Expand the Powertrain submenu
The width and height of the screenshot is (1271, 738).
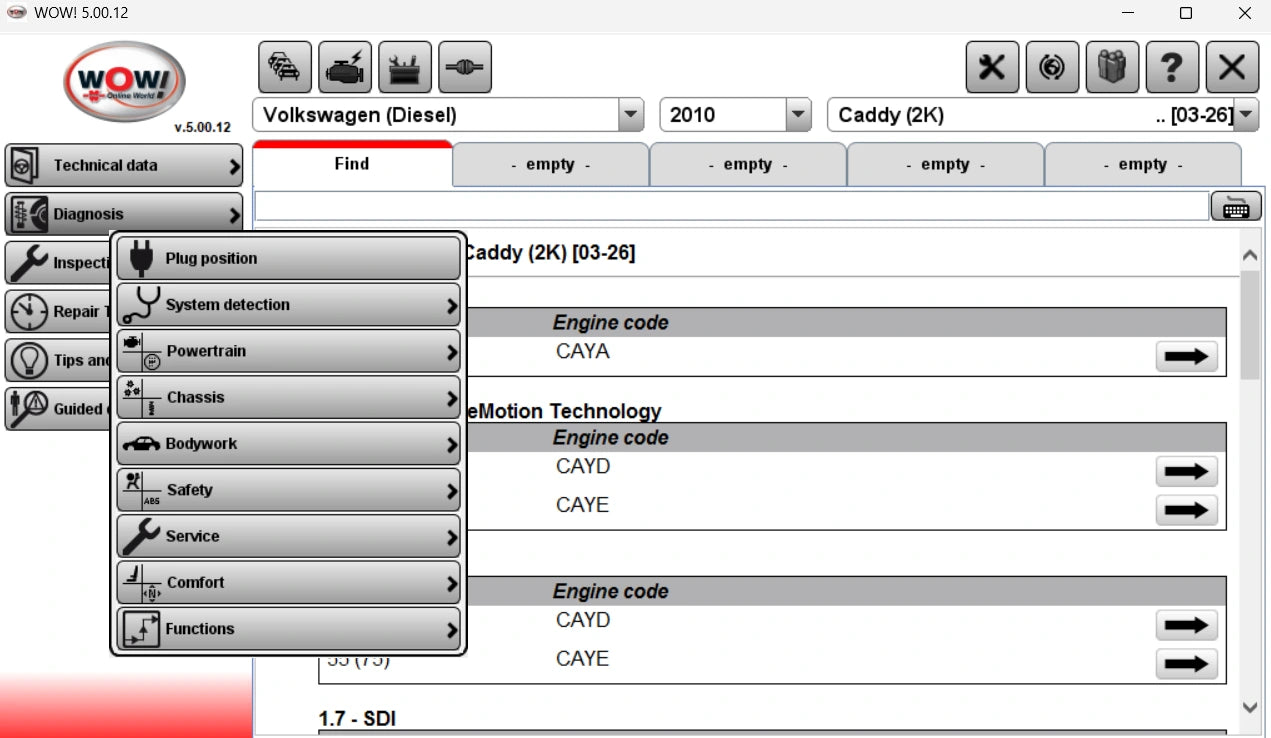click(x=289, y=351)
